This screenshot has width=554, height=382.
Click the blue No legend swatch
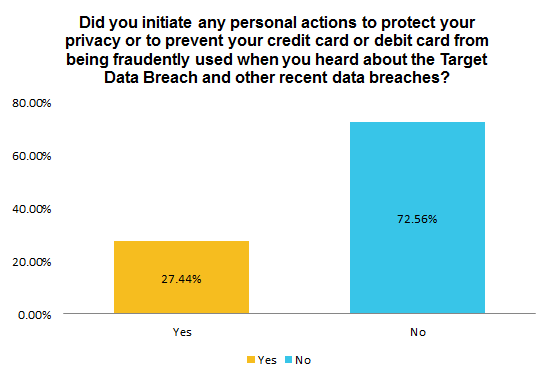289,360
